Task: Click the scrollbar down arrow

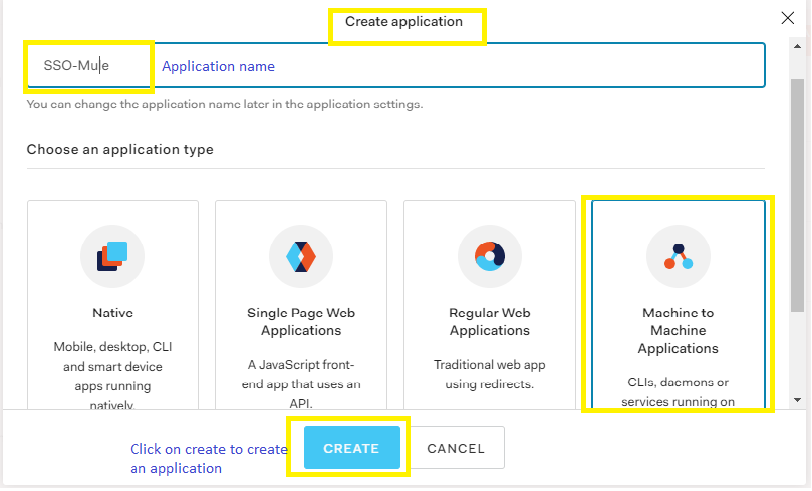Action: point(797,400)
